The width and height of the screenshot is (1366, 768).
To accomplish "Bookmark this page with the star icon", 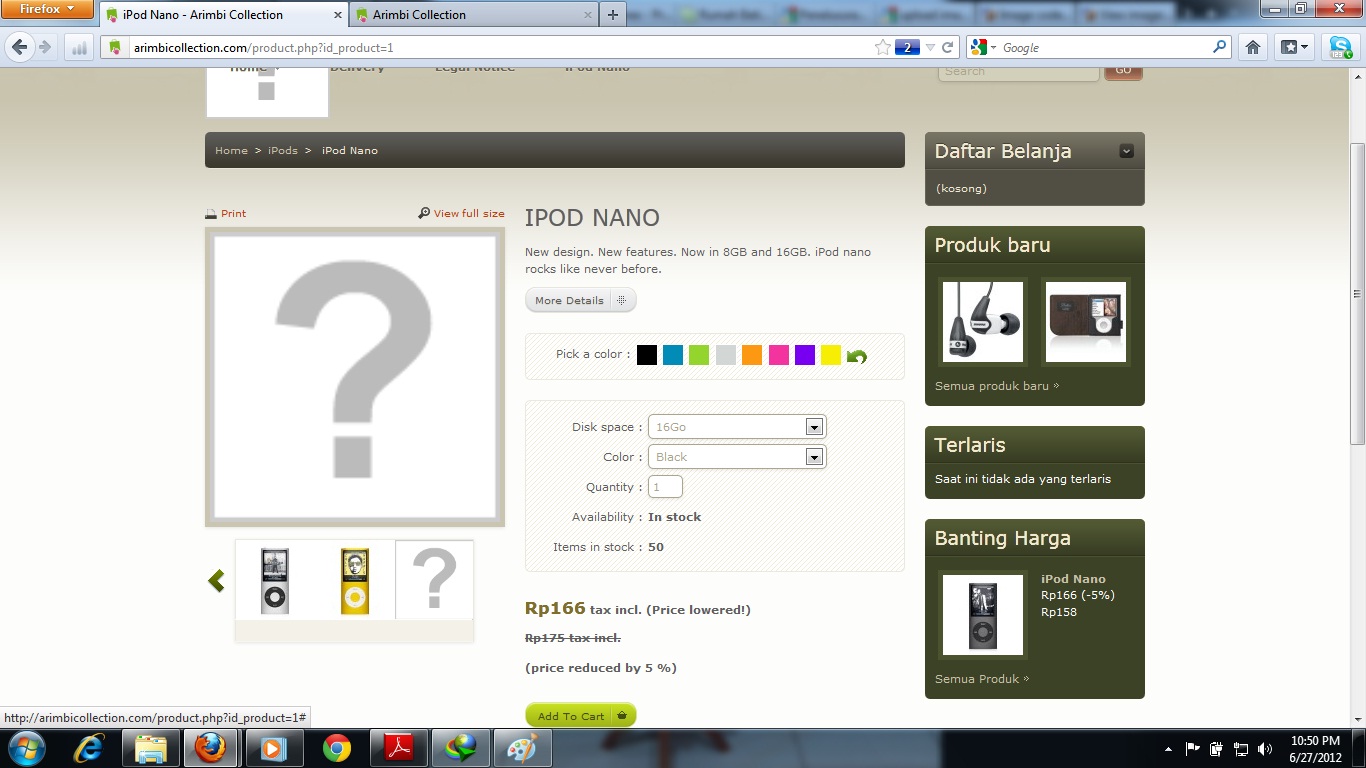I will [883, 47].
